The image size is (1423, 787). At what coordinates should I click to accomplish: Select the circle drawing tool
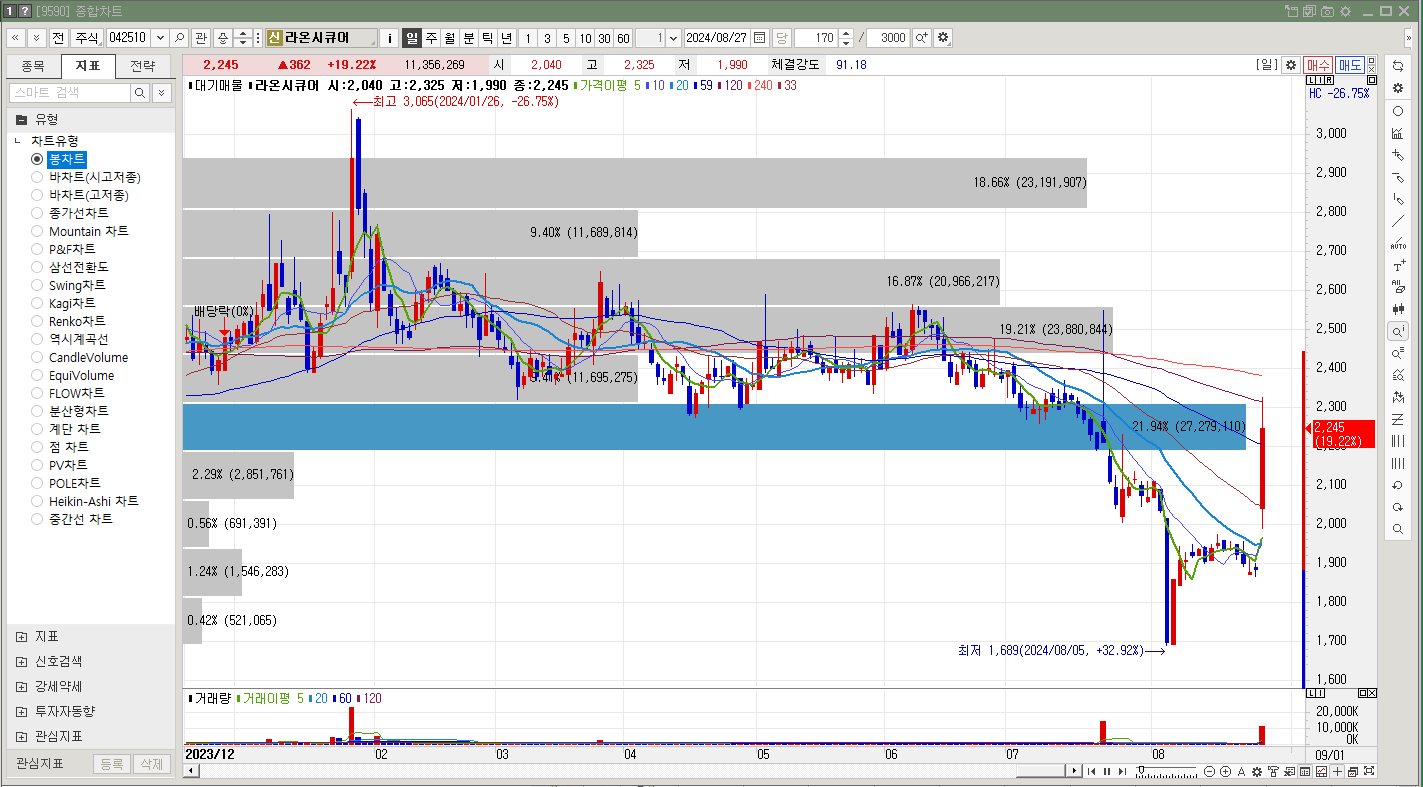1398,111
